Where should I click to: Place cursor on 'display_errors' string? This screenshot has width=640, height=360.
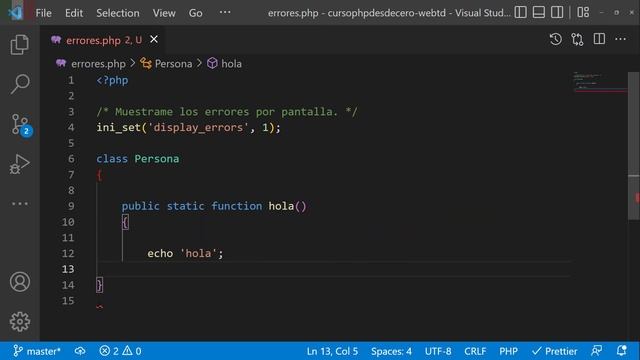click(198, 127)
